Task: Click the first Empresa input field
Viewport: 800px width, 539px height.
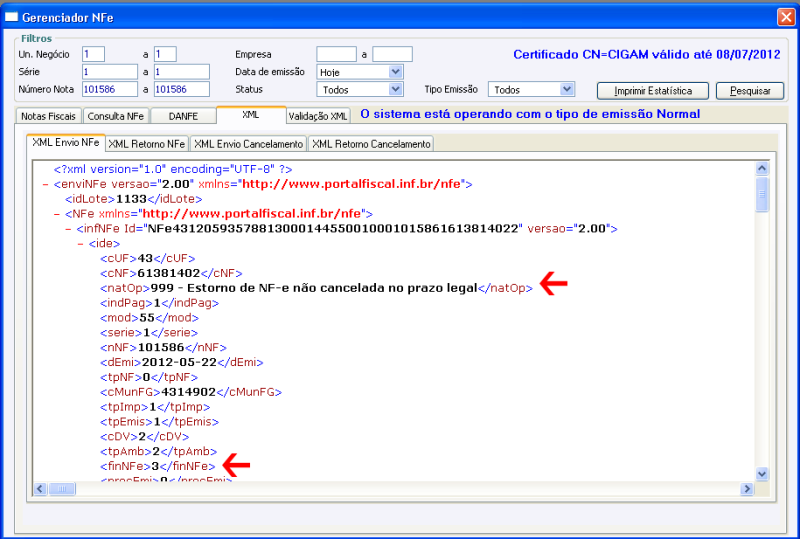Action: 336,54
